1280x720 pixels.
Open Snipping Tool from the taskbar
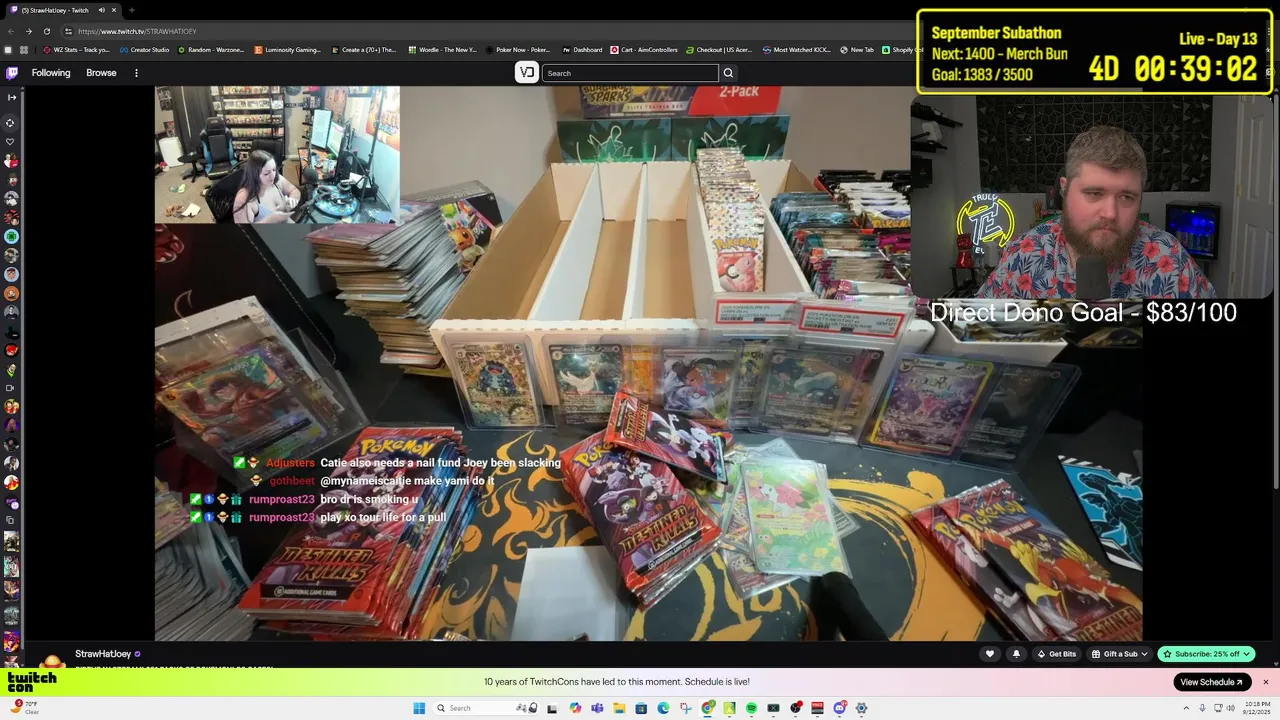pyautogui.click(x=686, y=708)
